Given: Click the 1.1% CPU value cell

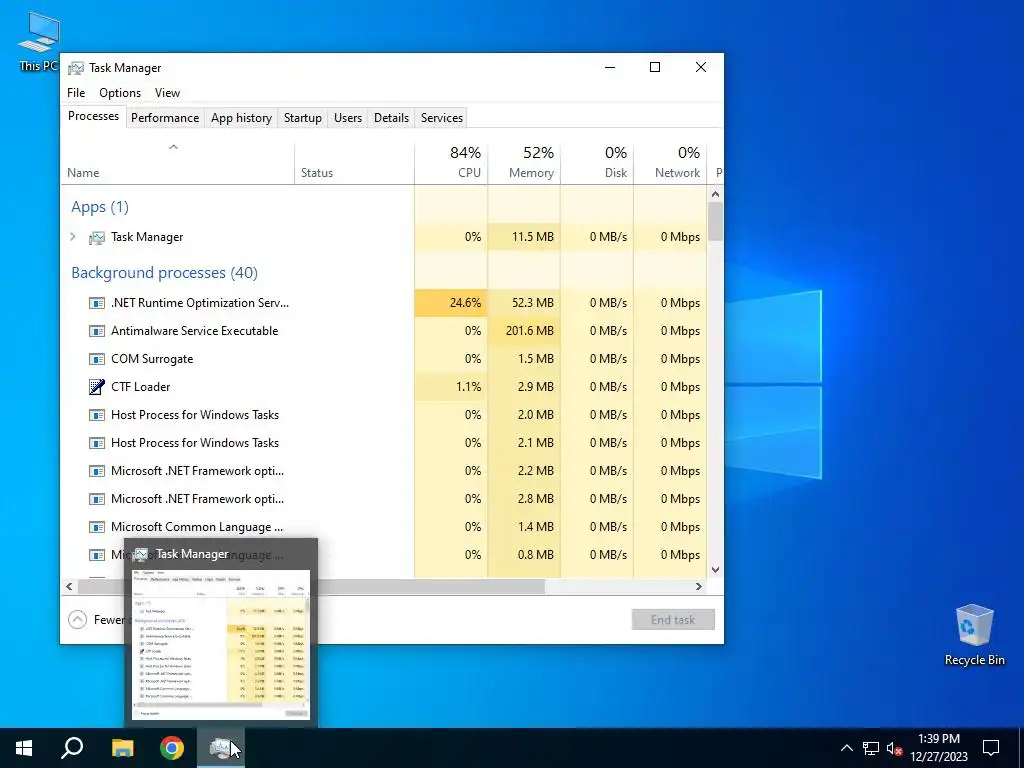Looking at the screenshot, I should [451, 387].
